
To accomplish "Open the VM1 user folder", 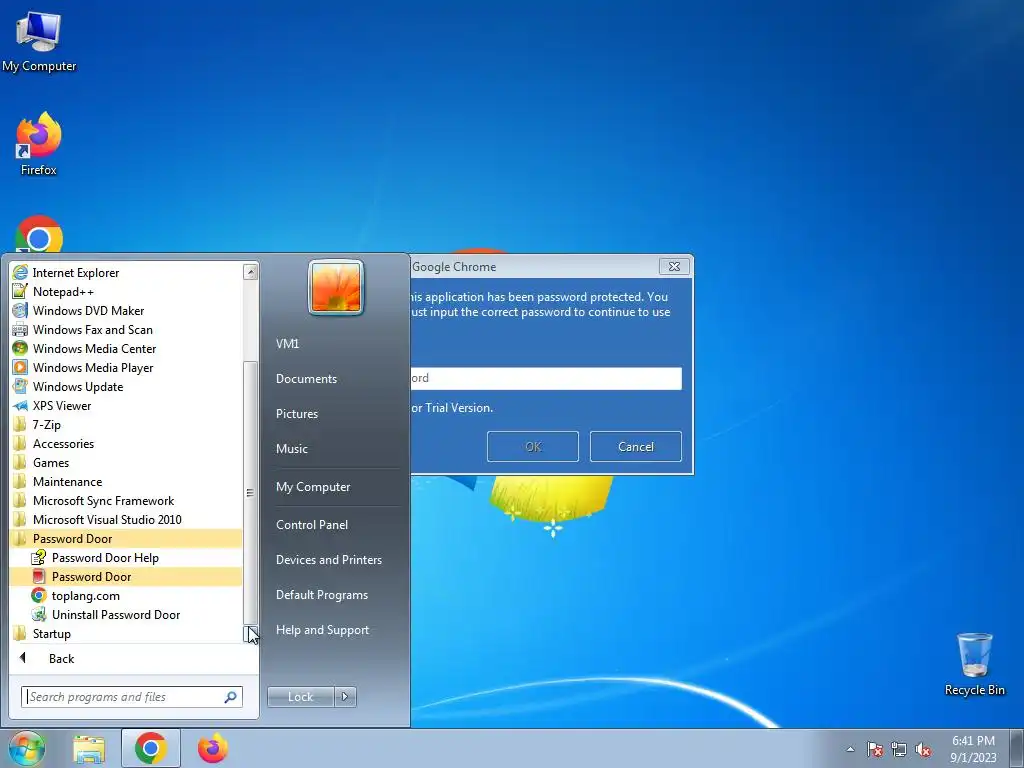I will [x=336, y=344].
